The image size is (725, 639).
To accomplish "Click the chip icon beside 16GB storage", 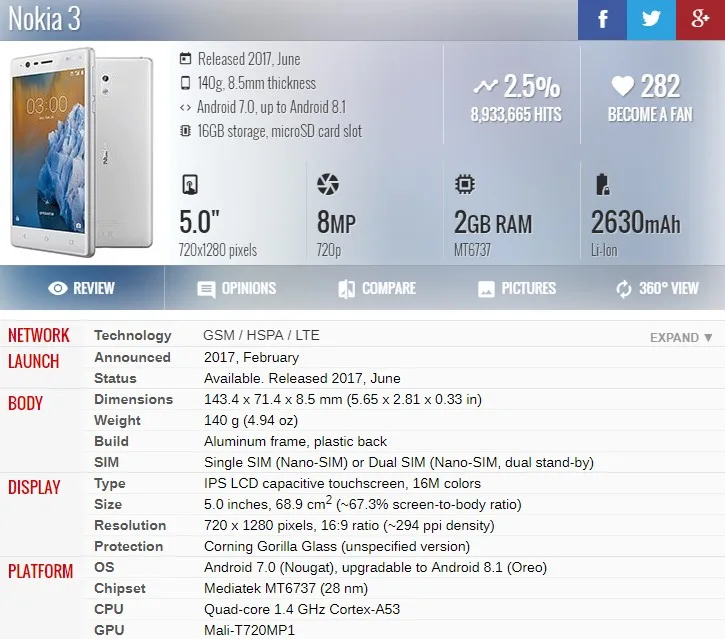I will (x=185, y=131).
